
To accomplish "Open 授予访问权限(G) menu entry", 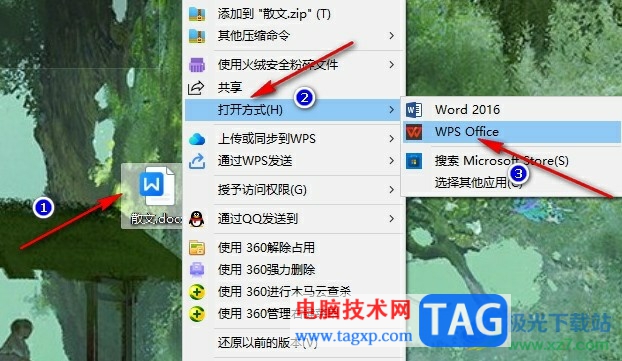I will pyautogui.click(x=294, y=190).
